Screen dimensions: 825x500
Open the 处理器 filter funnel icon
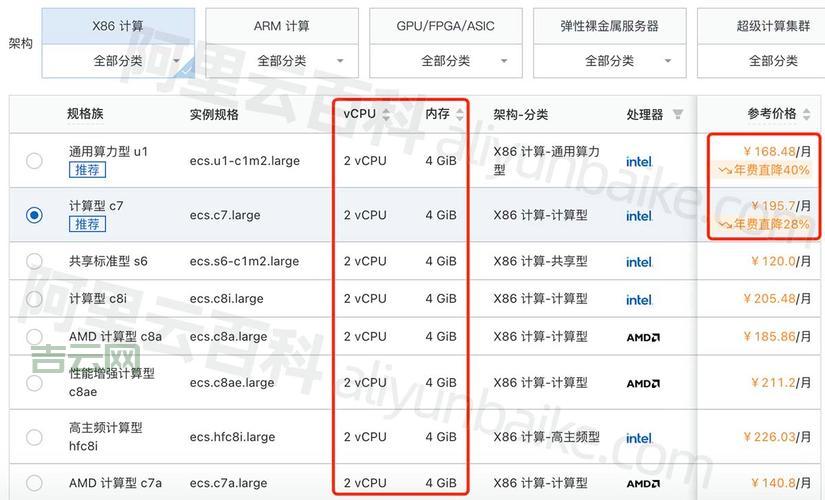pyautogui.click(x=678, y=114)
